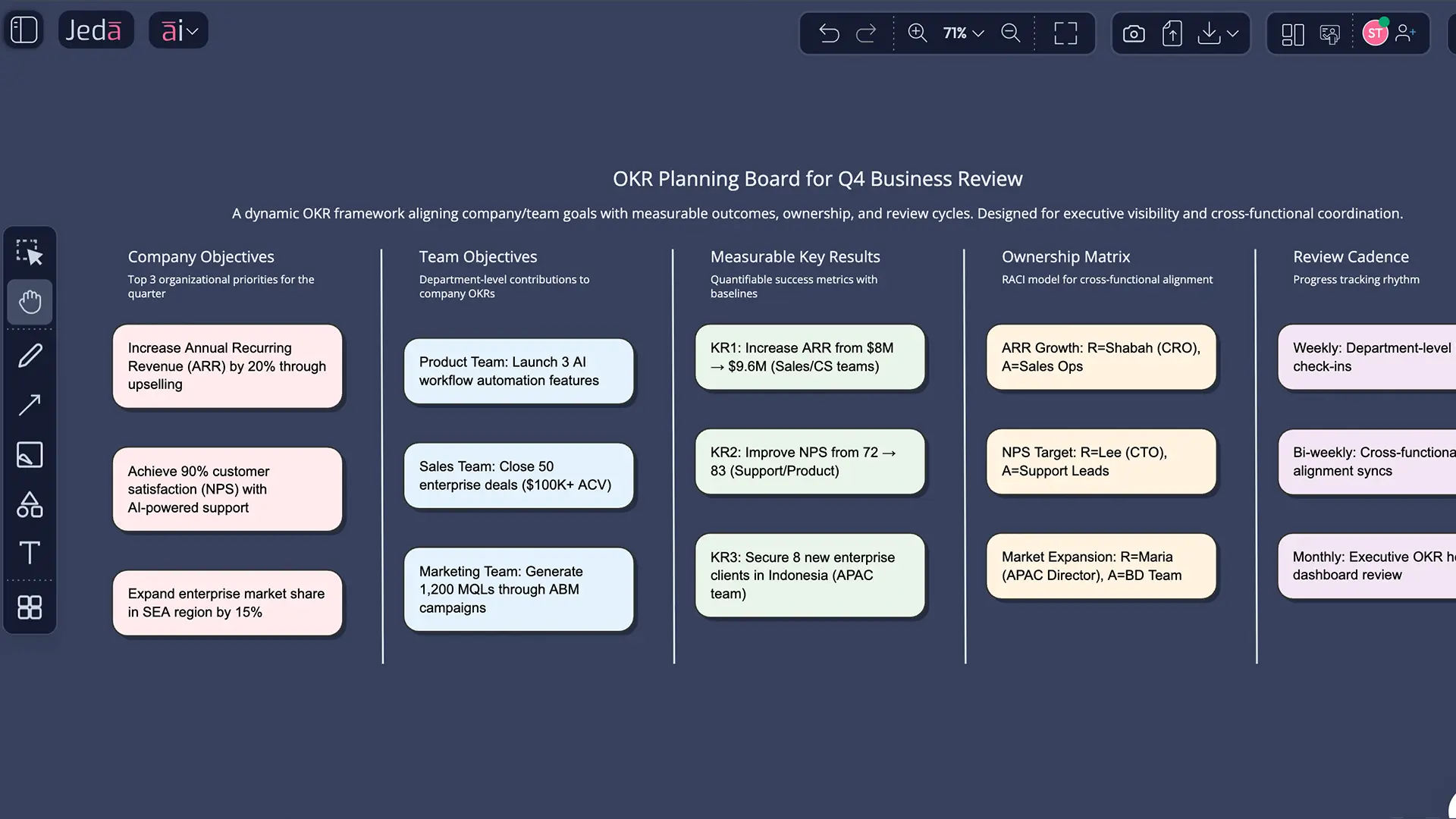Select the Insert Image tool

[x=30, y=455]
